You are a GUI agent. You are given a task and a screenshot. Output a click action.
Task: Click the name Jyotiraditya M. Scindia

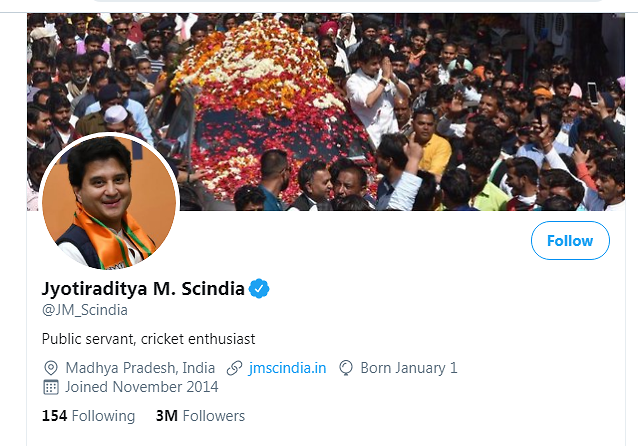[x=143, y=289]
